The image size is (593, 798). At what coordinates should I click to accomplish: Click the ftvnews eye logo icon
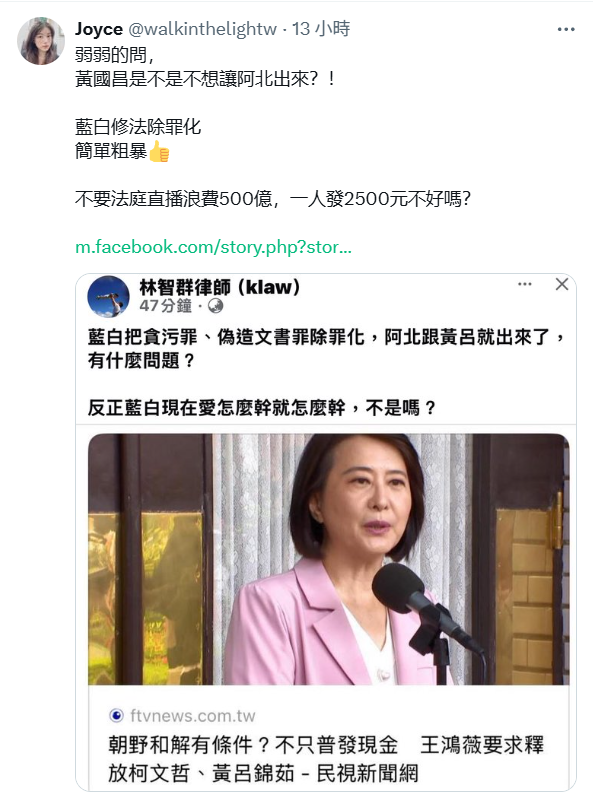(x=116, y=716)
